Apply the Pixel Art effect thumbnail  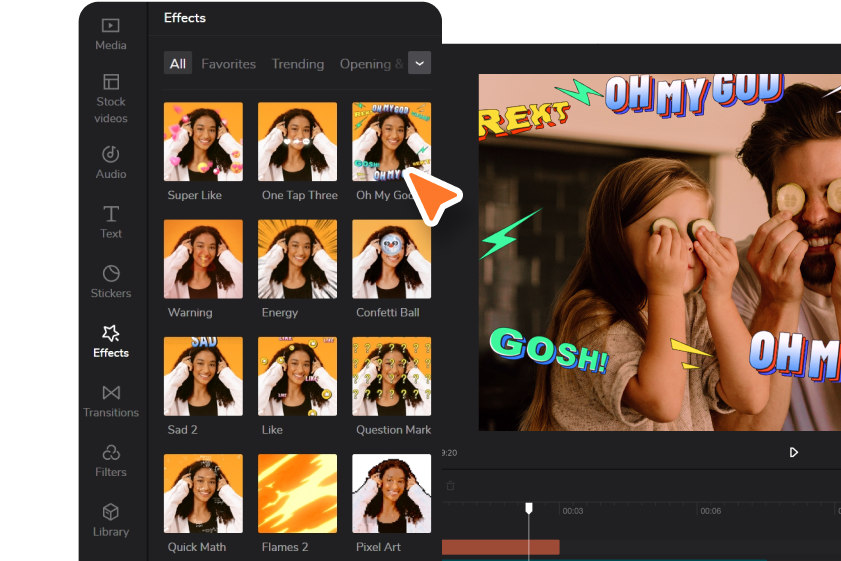point(392,493)
